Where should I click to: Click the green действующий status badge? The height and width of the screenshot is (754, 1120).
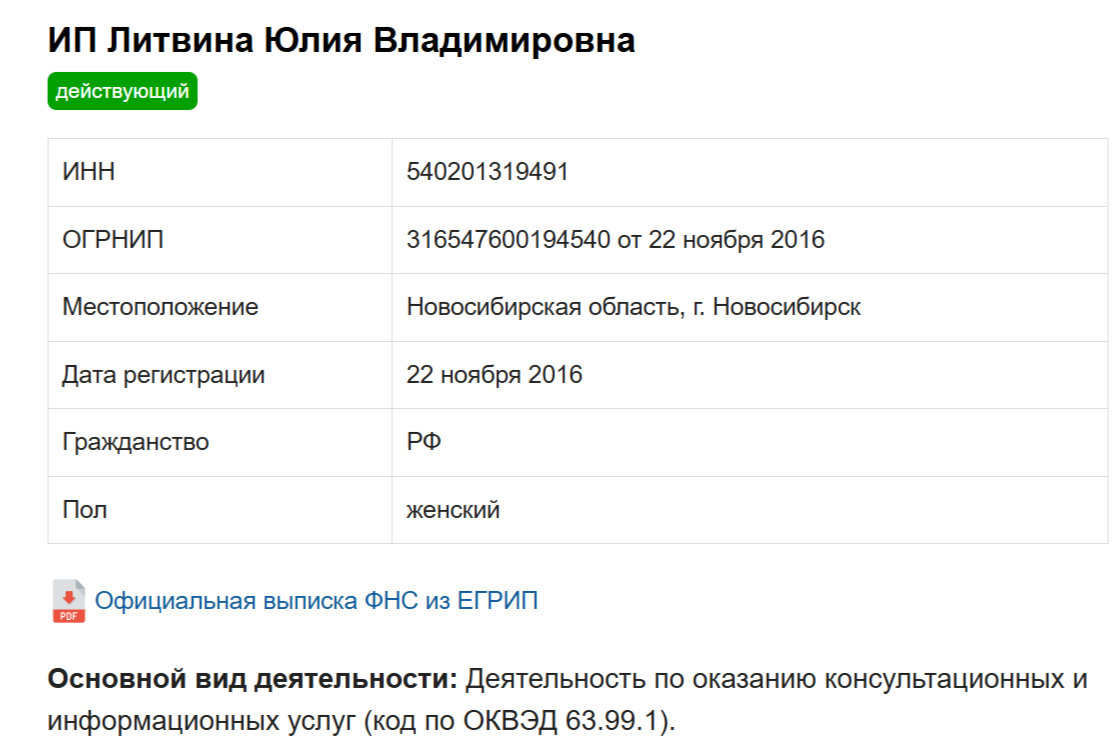pyautogui.click(x=122, y=91)
